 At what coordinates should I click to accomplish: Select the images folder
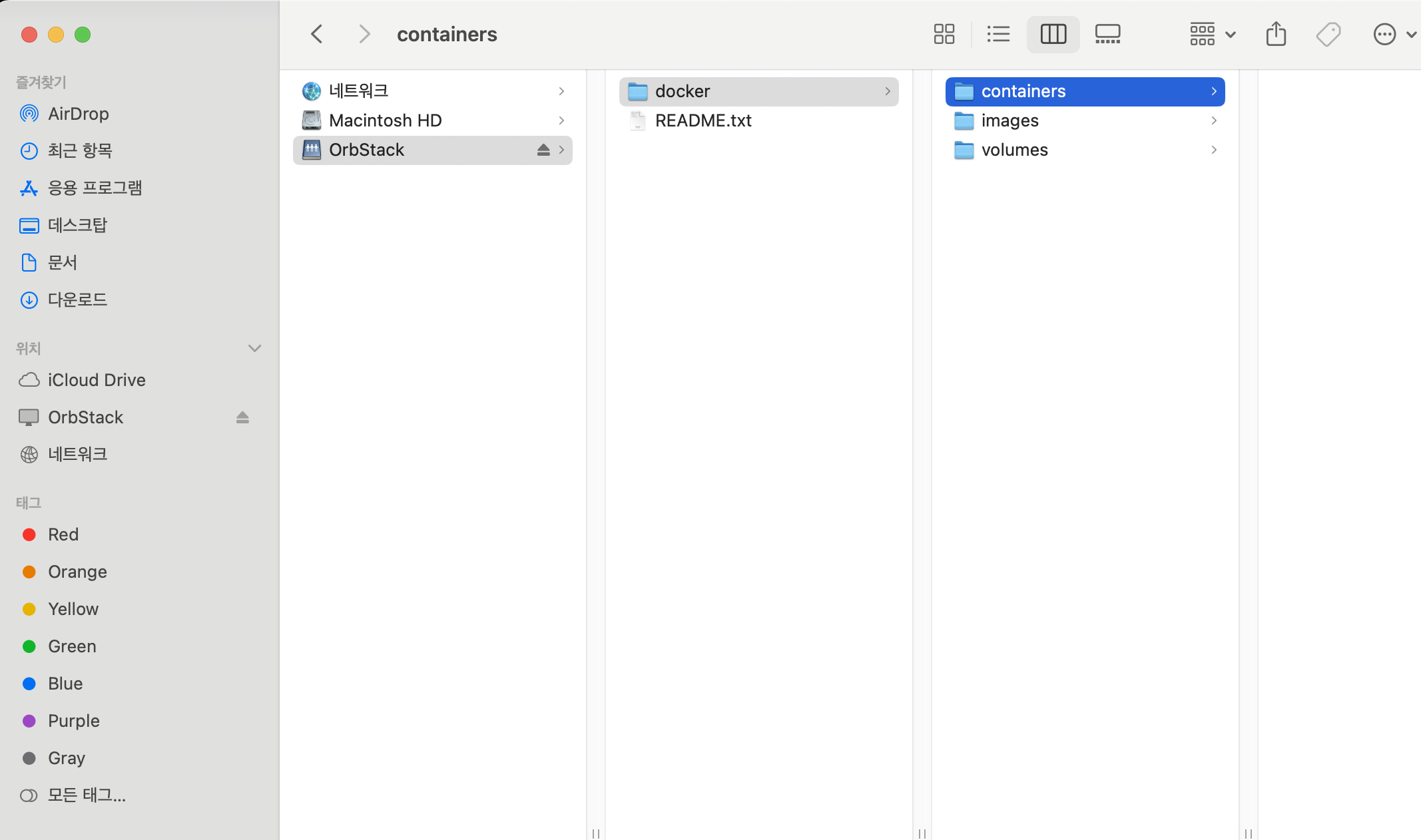click(1085, 120)
